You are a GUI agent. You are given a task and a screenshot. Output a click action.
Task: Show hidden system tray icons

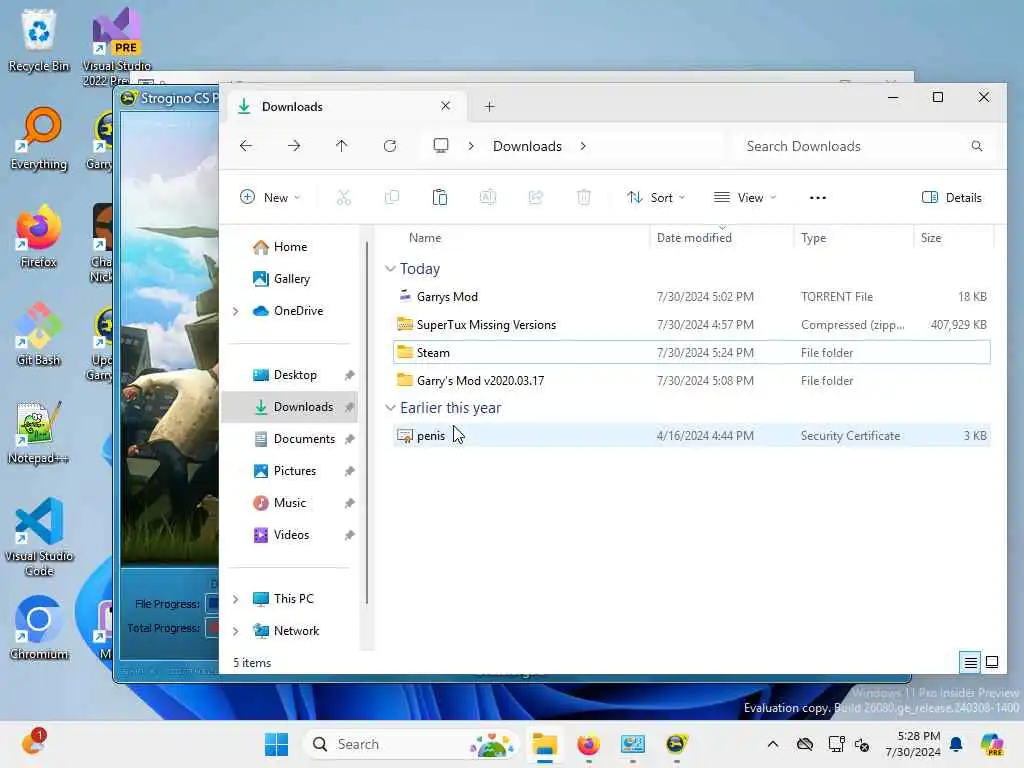(x=773, y=744)
